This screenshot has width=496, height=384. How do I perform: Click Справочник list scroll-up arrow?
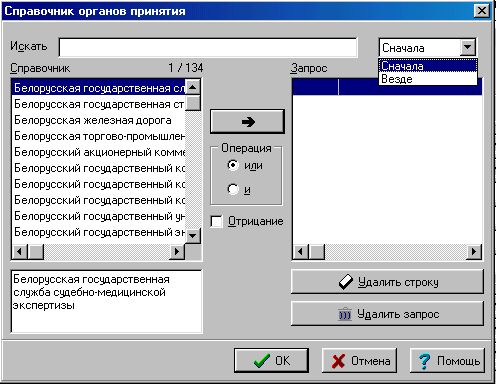click(x=193, y=87)
